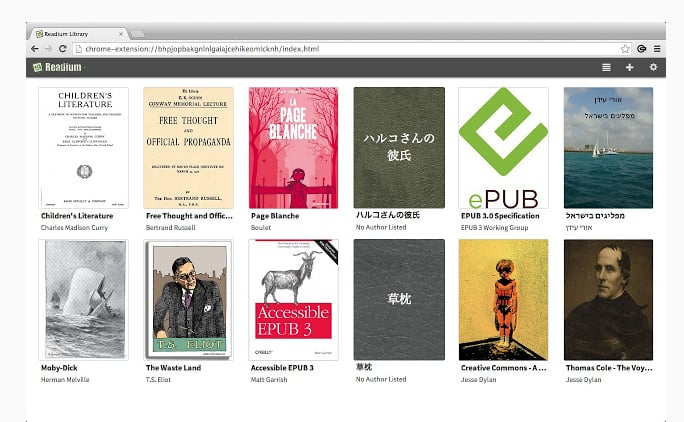Bookmark page with star icon
The width and height of the screenshot is (684, 422).
(625, 49)
